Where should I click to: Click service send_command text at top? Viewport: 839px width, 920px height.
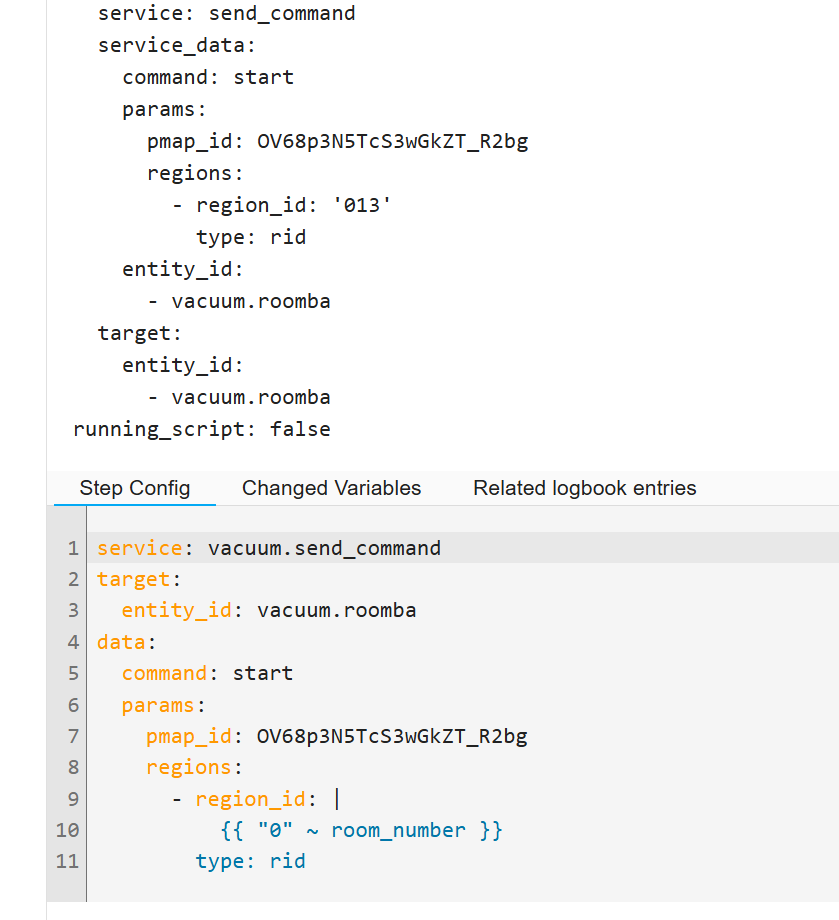[x=226, y=13]
